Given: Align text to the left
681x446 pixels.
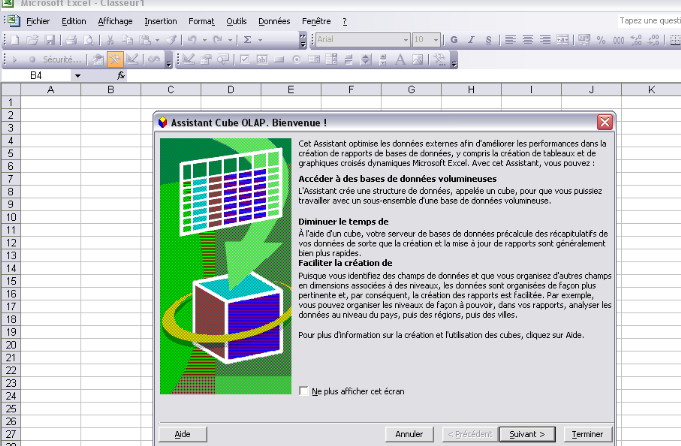Looking at the screenshot, I should tap(510, 40).
